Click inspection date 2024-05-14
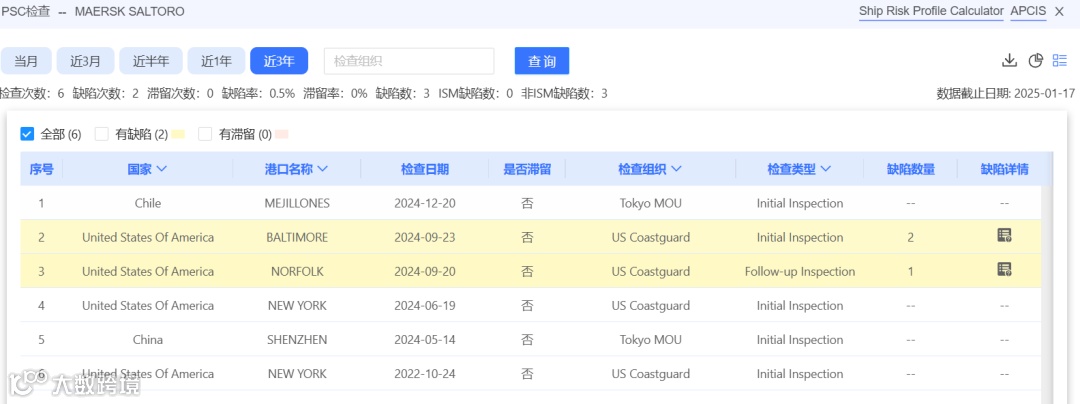This screenshot has width=1080, height=404. coord(425,339)
